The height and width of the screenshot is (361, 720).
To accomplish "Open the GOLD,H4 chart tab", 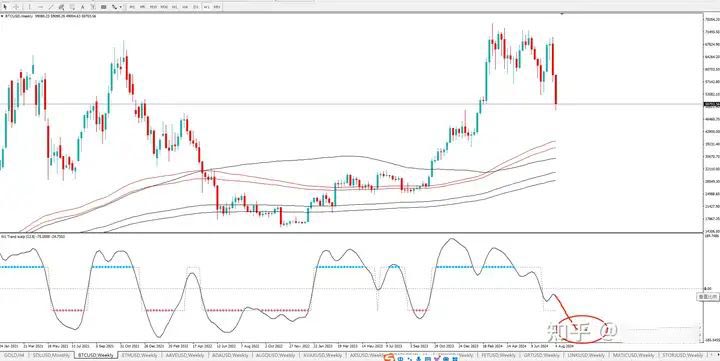I will tap(13, 355).
